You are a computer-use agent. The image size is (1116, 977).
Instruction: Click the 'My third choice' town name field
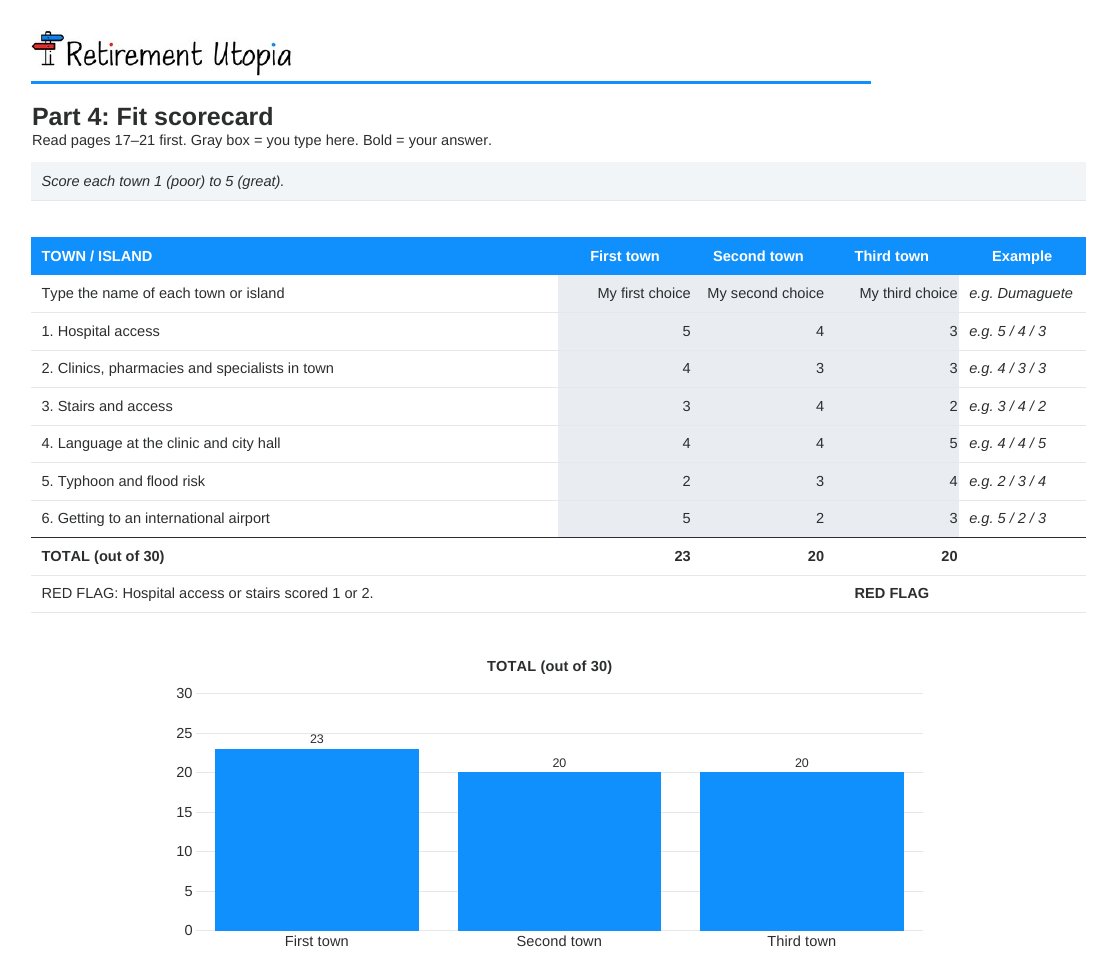pyautogui.click(x=892, y=293)
